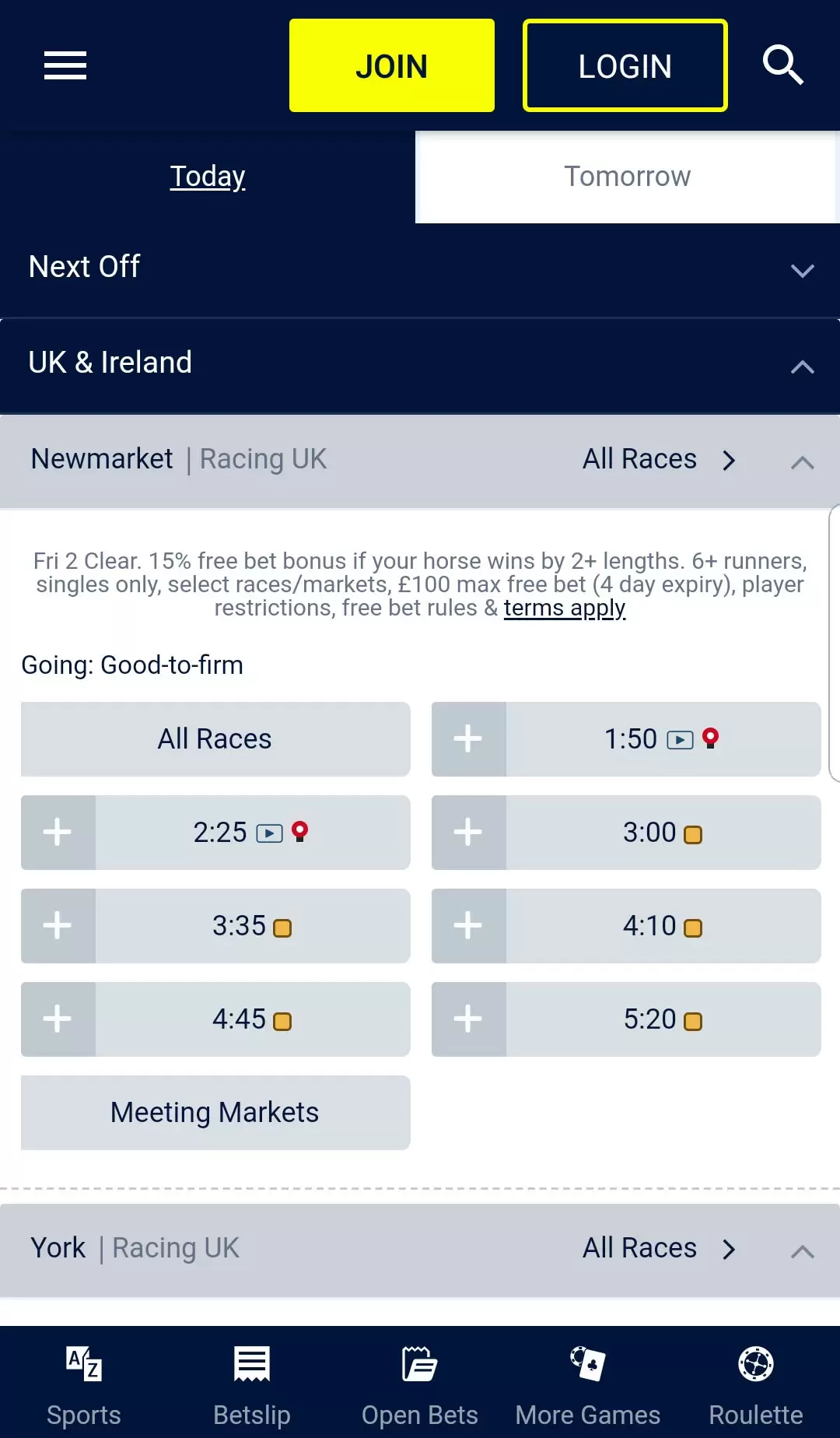Select the Today tab
840x1438 pixels.
click(208, 177)
